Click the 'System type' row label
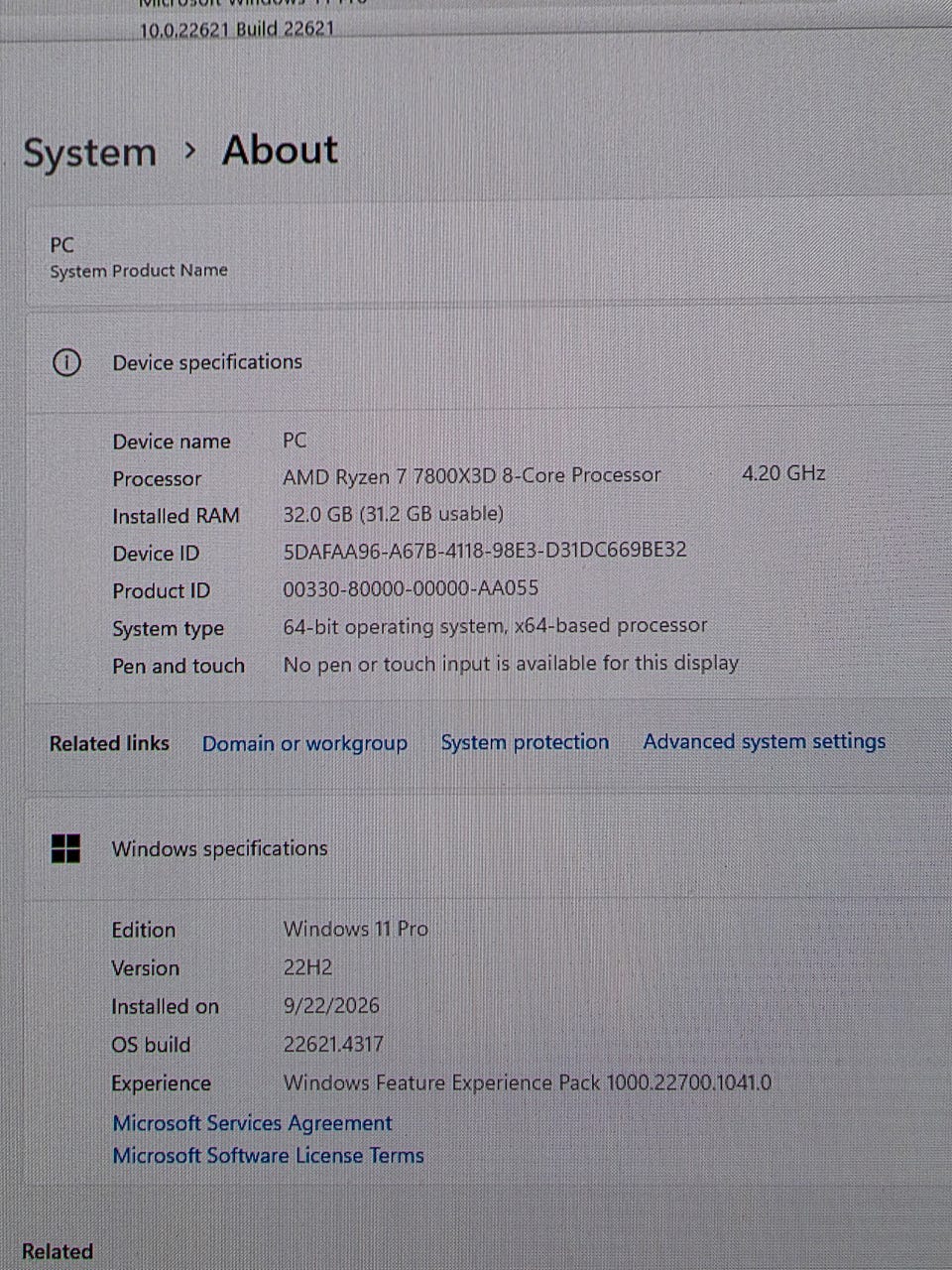The image size is (952, 1270). (x=168, y=629)
